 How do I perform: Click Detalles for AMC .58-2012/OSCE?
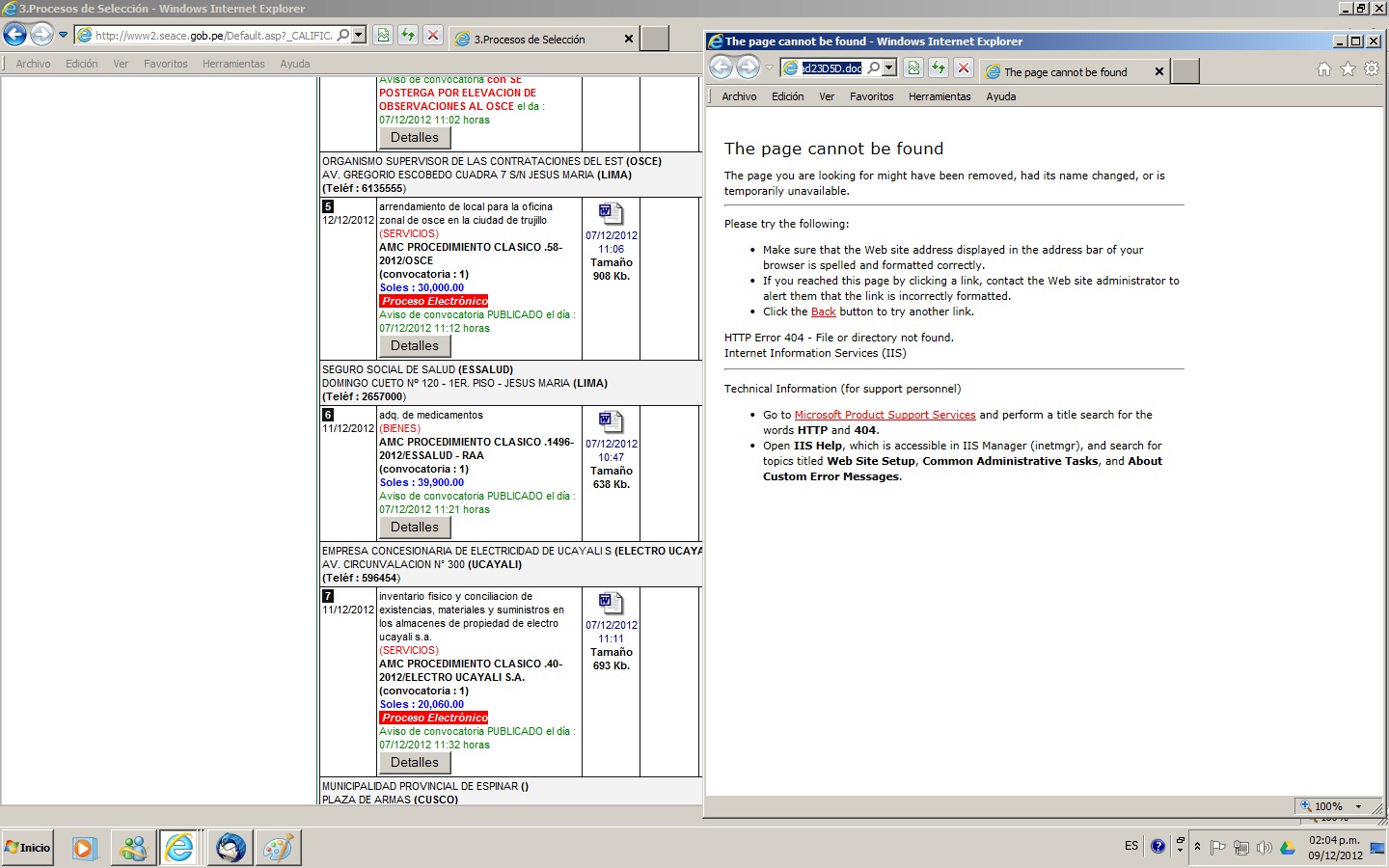(415, 346)
